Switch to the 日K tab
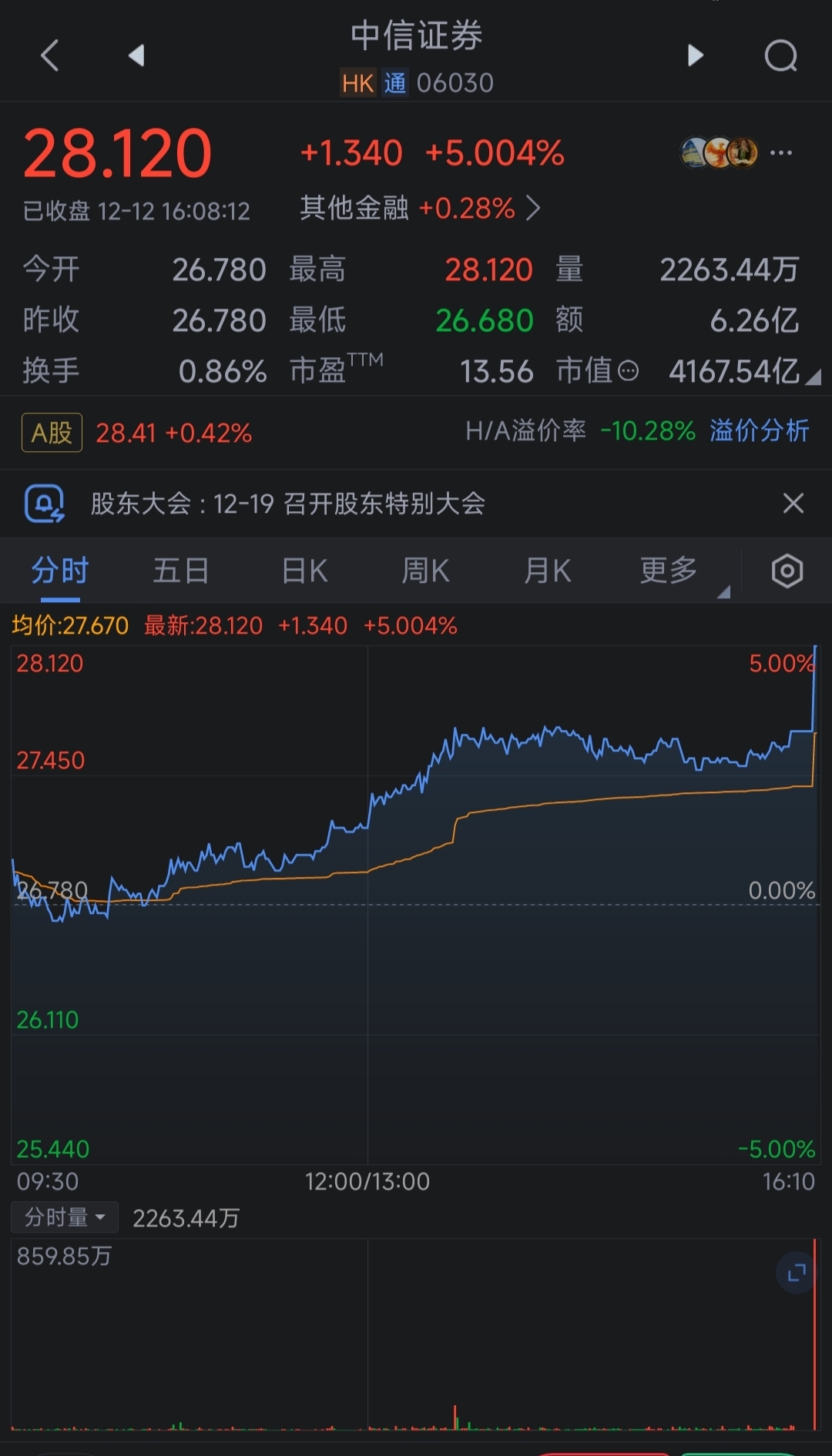This screenshot has height=1456, width=832. pyautogui.click(x=305, y=571)
